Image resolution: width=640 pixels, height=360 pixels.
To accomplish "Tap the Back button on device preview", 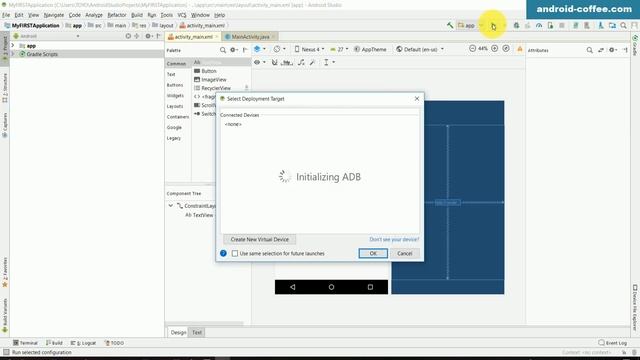I will click(x=293, y=287).
